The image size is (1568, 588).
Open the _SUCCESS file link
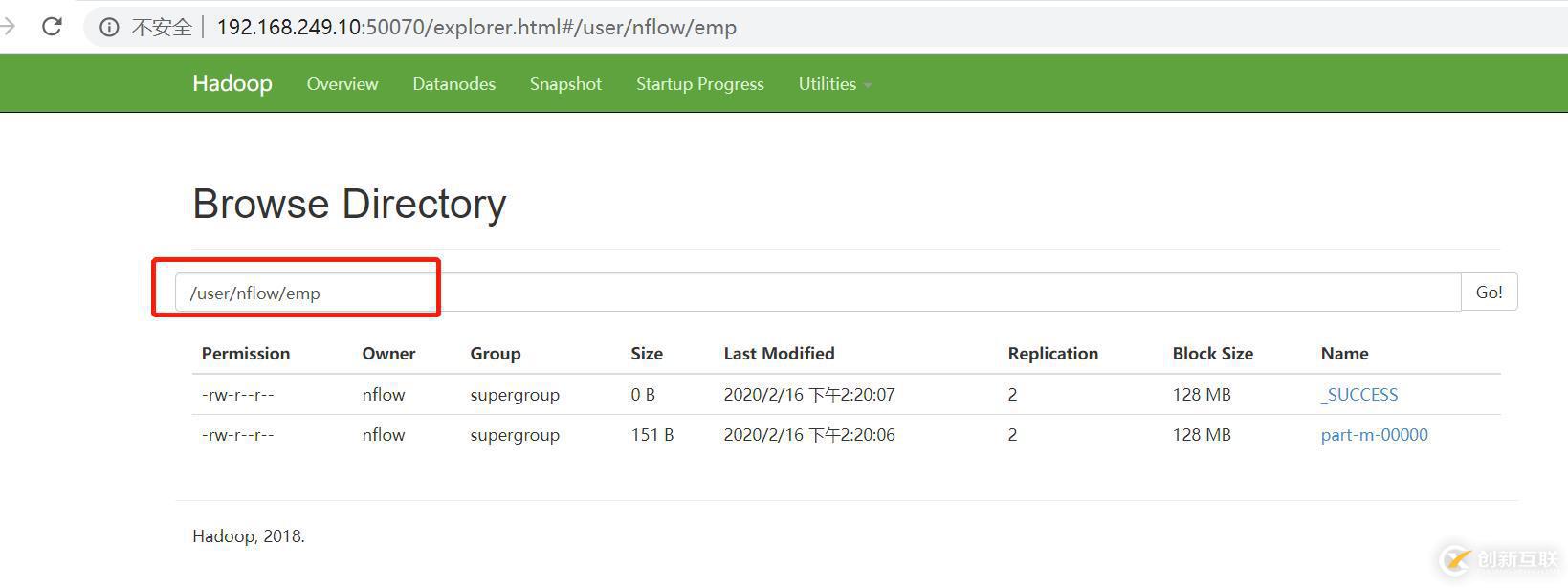(1359, 395)
